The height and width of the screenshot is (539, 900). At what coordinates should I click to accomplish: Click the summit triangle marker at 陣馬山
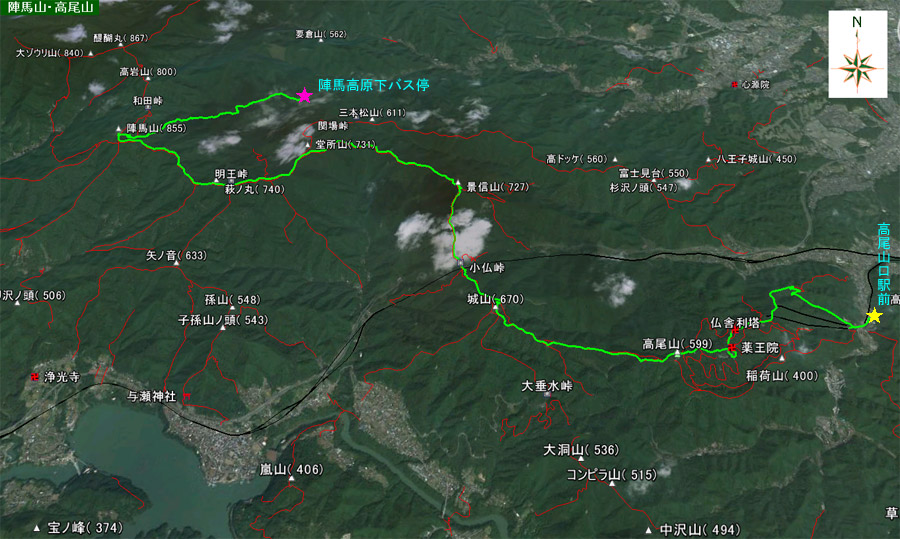tap(118, 129)
